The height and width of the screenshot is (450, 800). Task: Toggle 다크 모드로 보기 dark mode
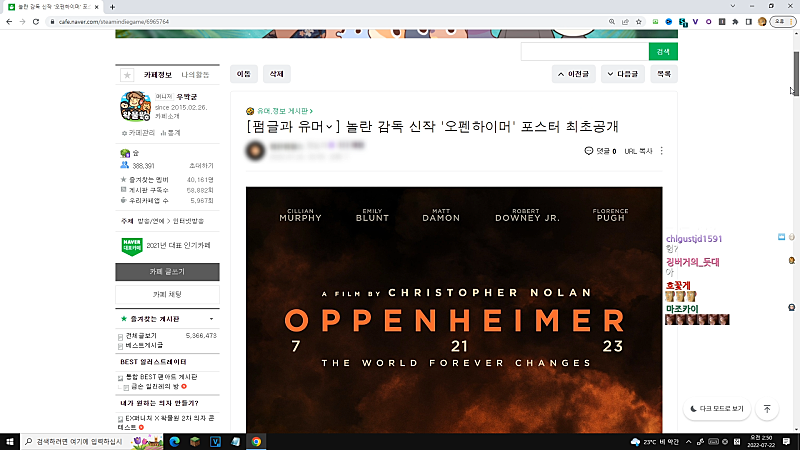pyautogui.click(x=717, y=409)
